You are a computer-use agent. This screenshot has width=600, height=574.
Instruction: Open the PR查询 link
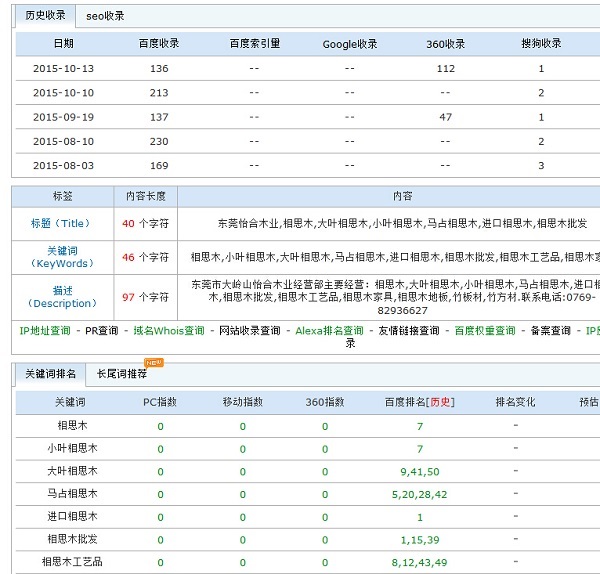tap(101, 330)
